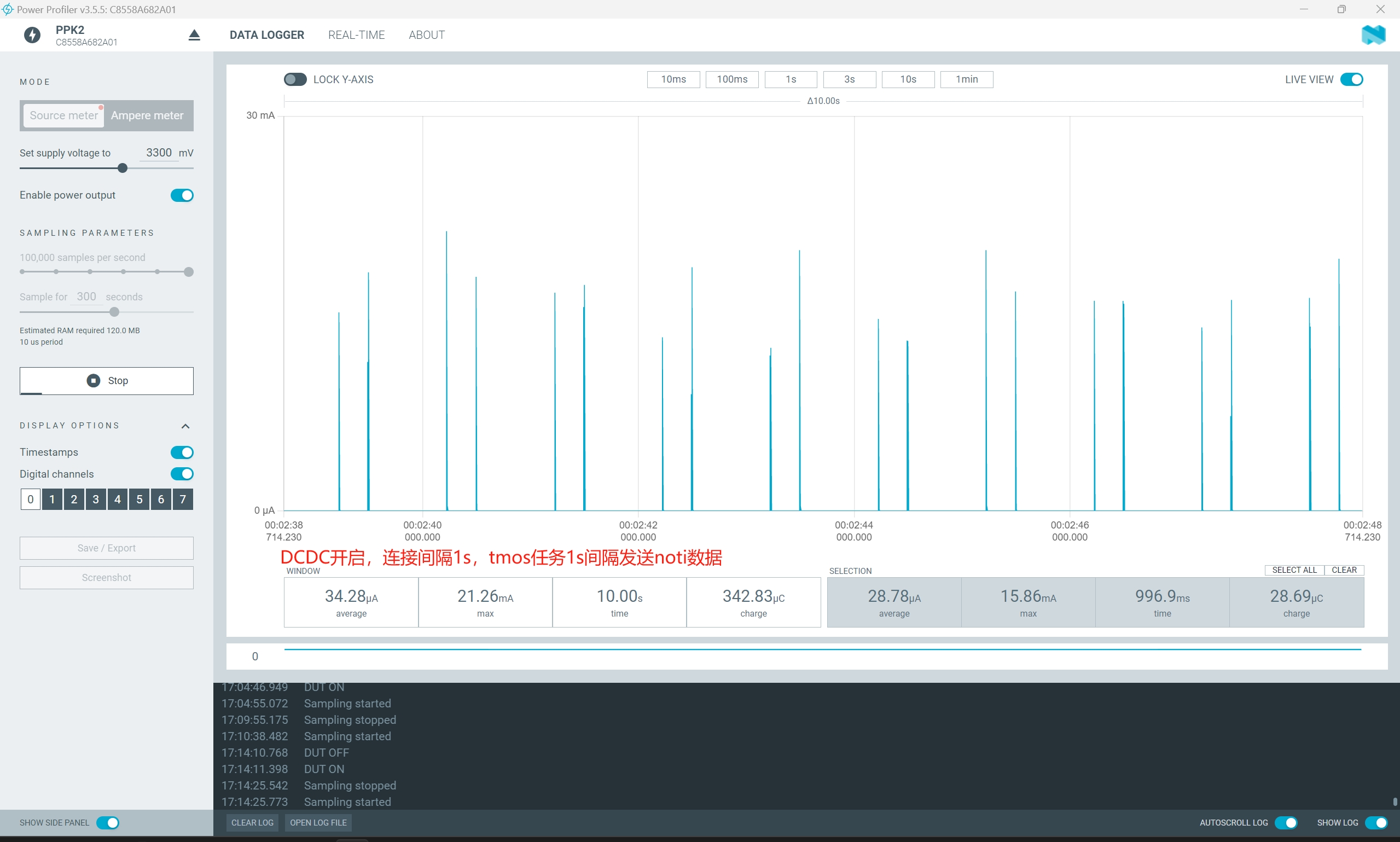Click the window time 10.00s value
The image size is (1400, 842).
point(619,596)
